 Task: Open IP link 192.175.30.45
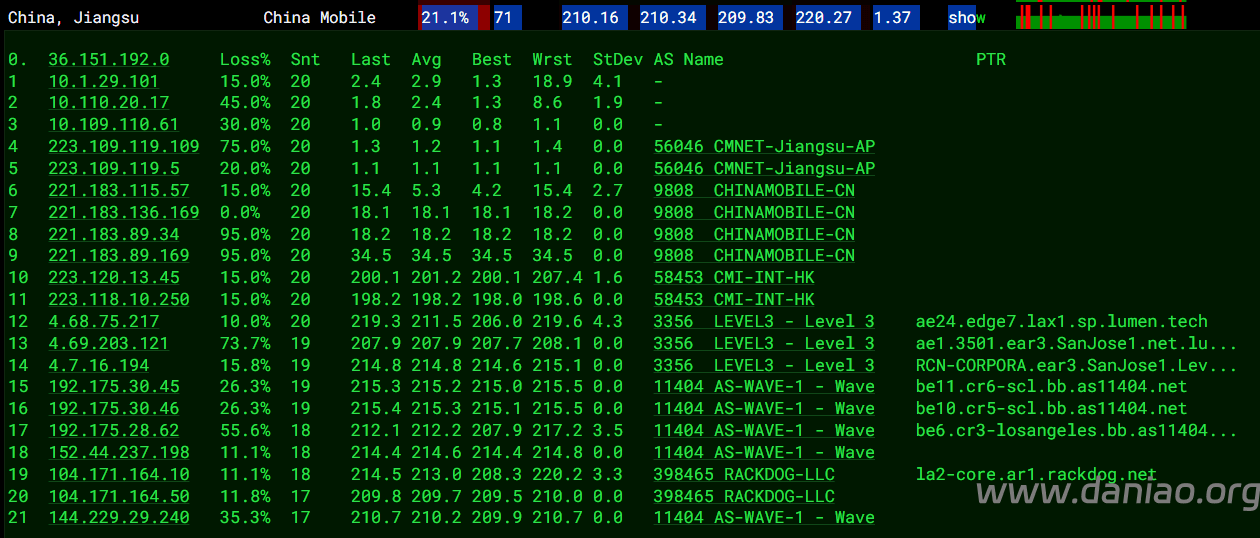point(114,387)
